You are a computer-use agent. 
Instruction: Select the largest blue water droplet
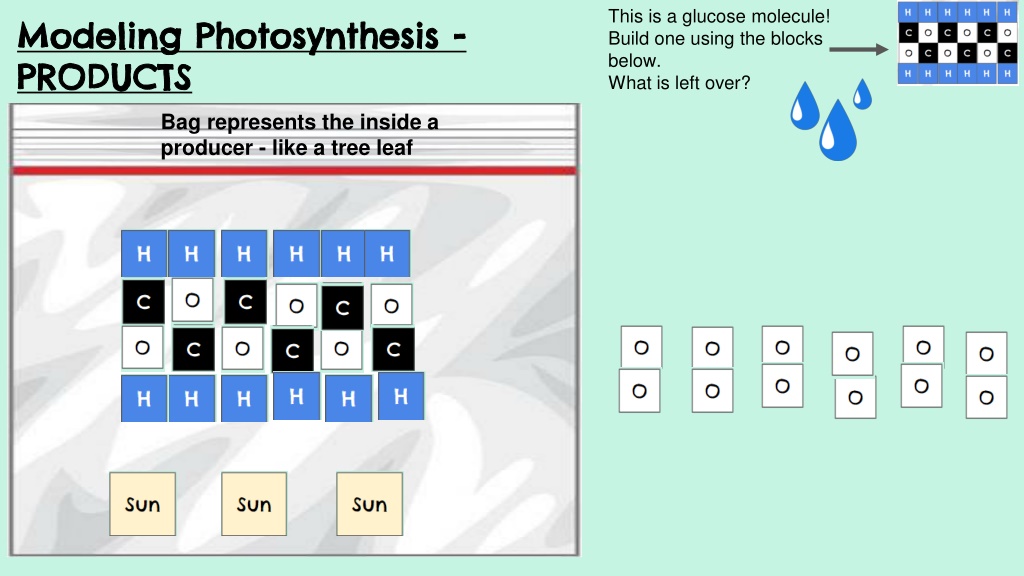click(838, 130)
